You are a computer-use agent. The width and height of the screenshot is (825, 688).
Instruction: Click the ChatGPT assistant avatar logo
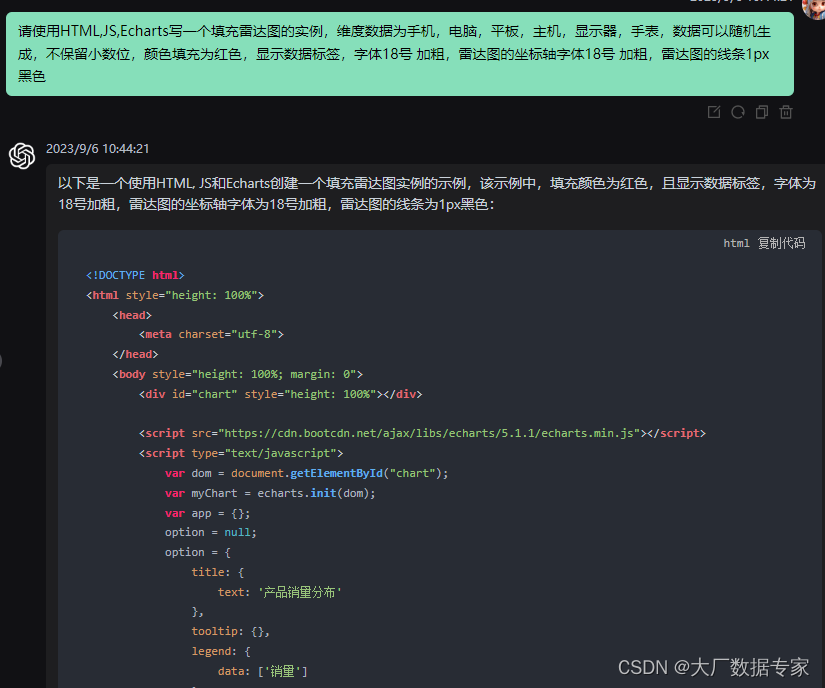22,156
